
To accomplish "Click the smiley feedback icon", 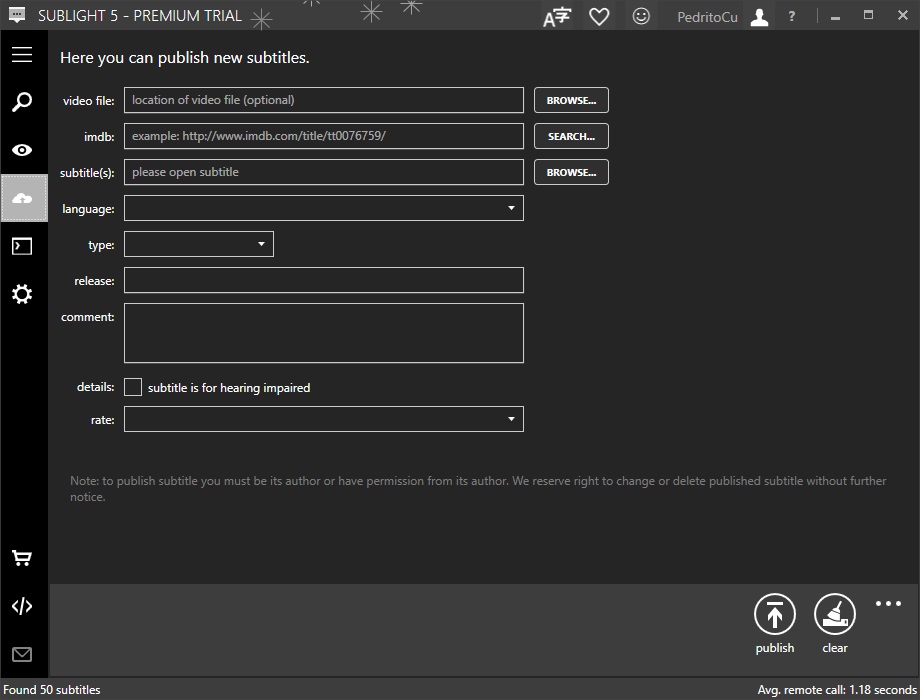I will coord(641,16).
